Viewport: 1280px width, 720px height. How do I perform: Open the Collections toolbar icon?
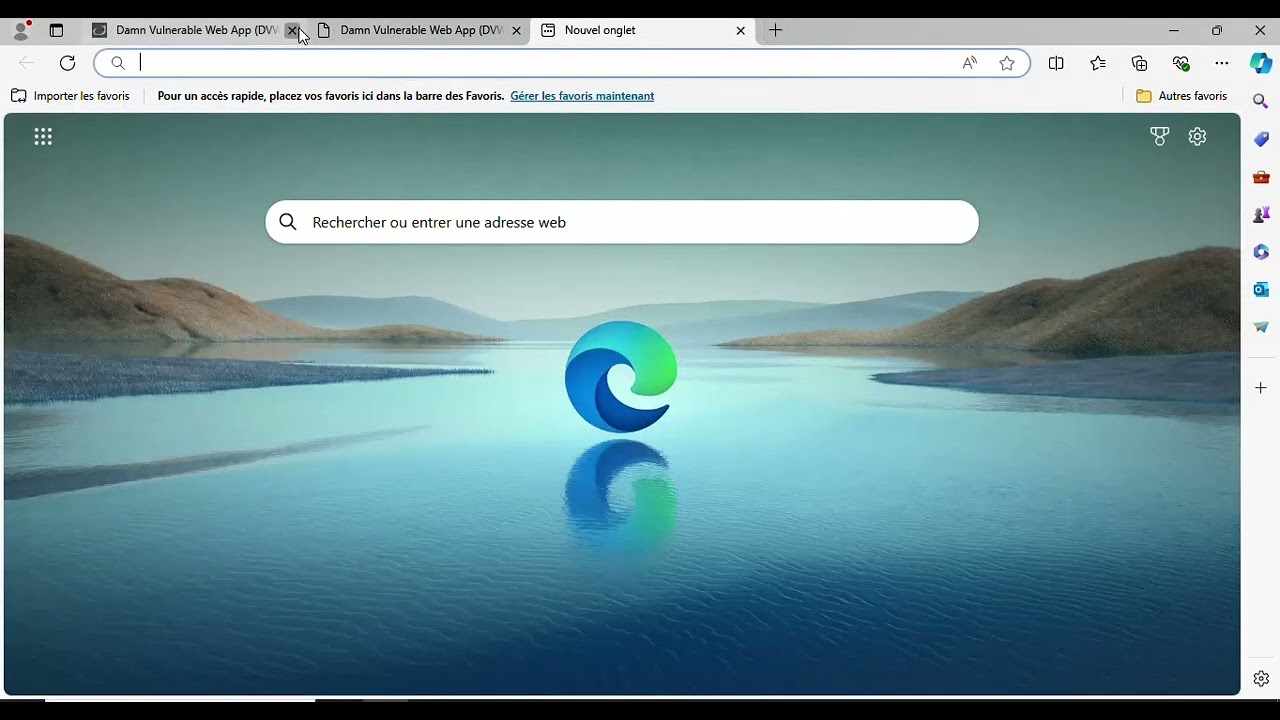pyautogui.click(x=1140, y=63)
